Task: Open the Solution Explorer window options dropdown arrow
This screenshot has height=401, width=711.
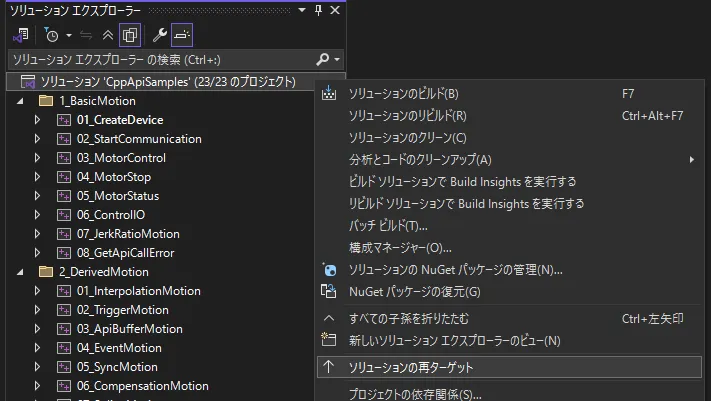Action: coord(301,10)
